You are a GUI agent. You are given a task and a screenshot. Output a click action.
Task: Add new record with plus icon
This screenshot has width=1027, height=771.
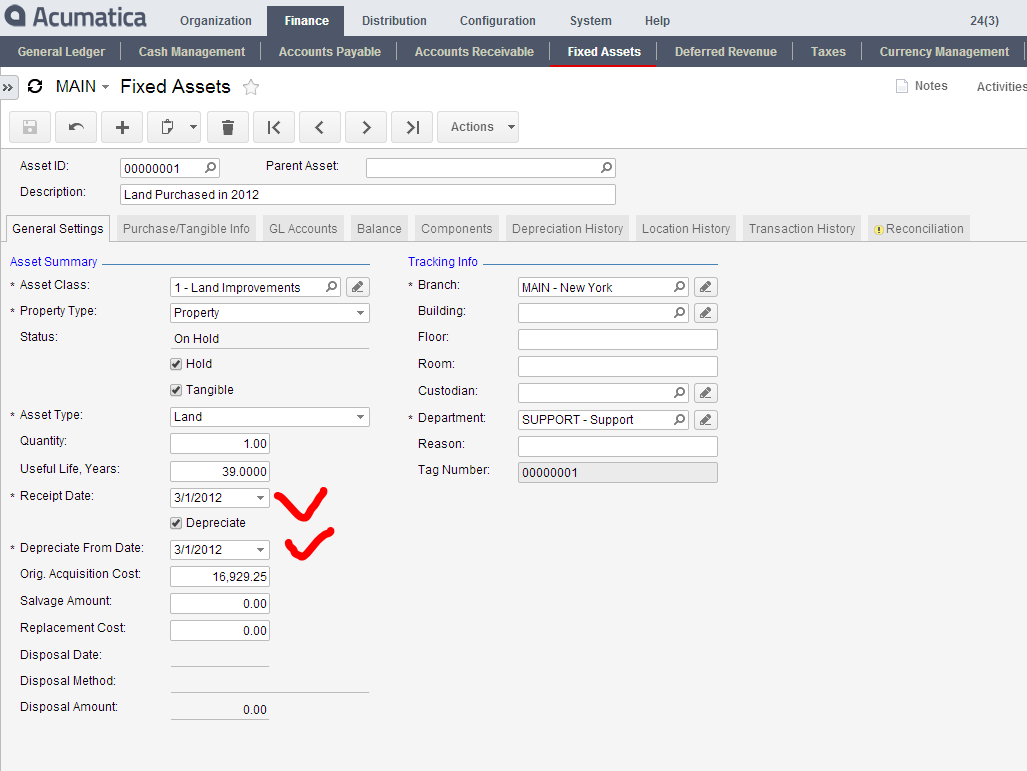tap(122, 127)
